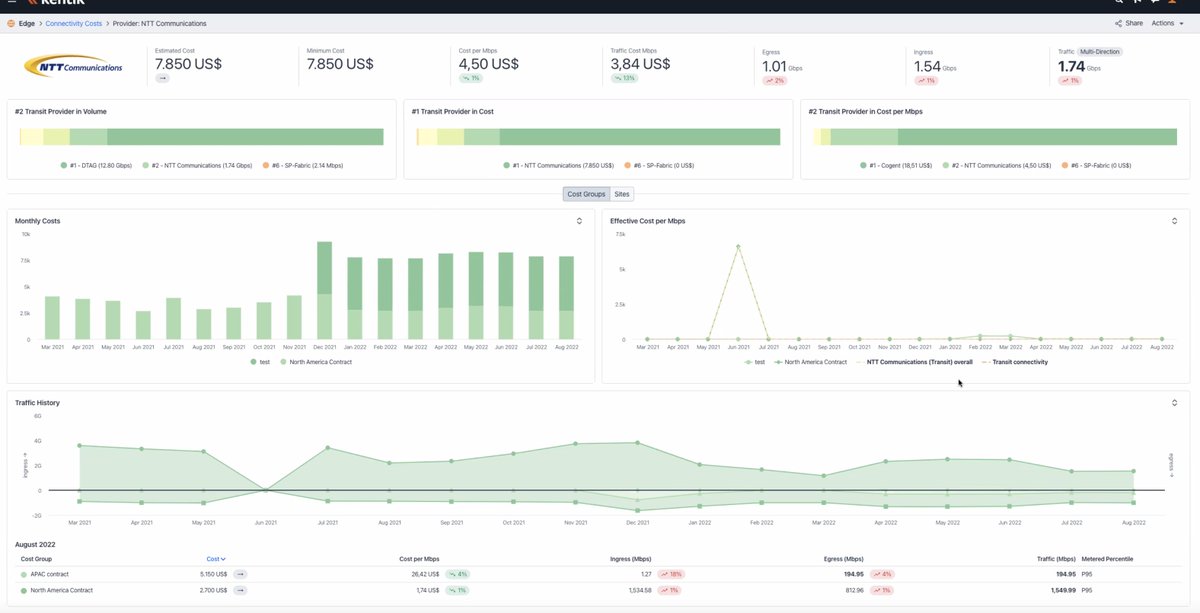Open search from the top navigation bar
1200x613 pixels.
click(x=1119, y=3)
